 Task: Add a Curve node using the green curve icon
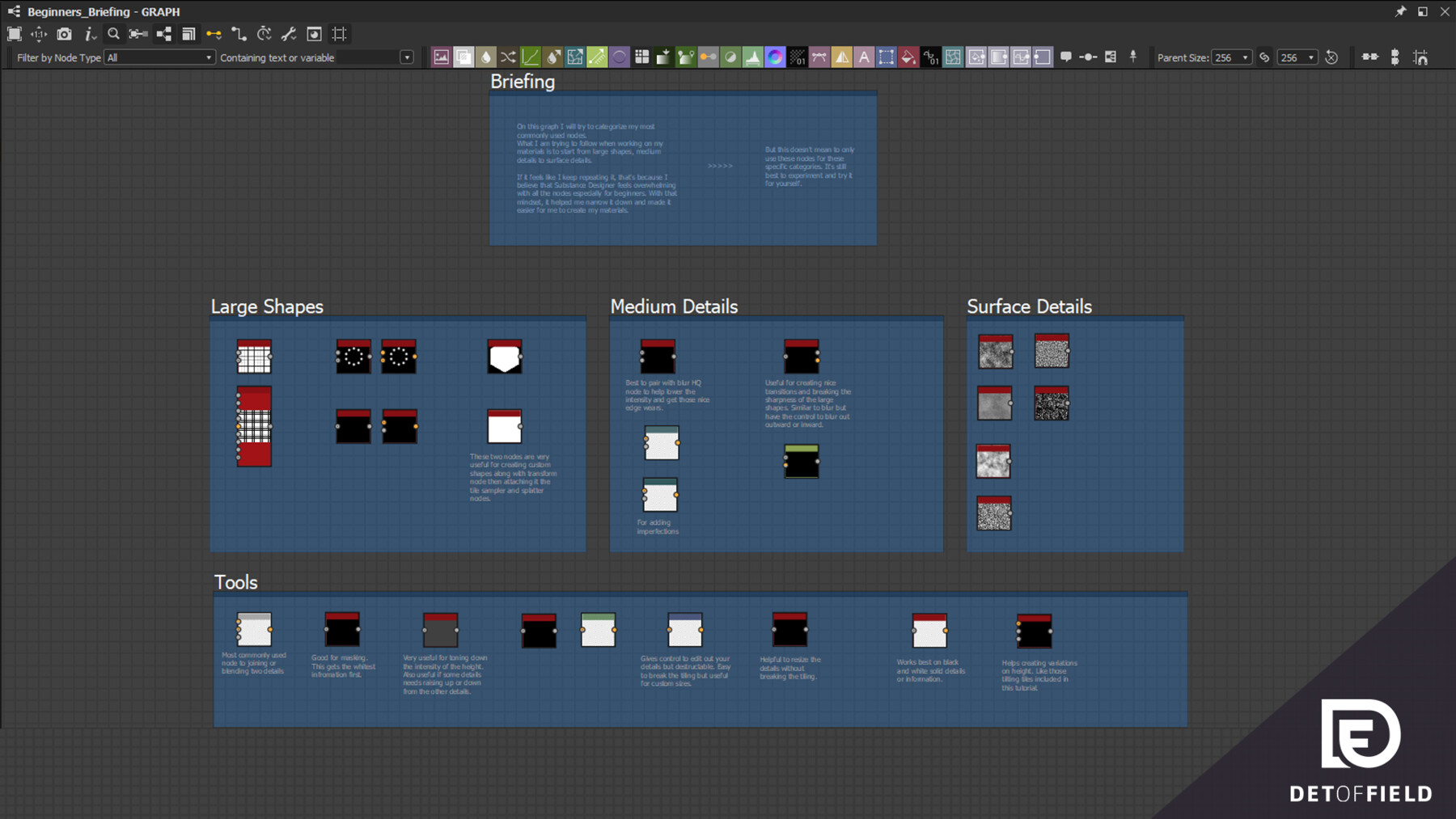pos(529,57)
